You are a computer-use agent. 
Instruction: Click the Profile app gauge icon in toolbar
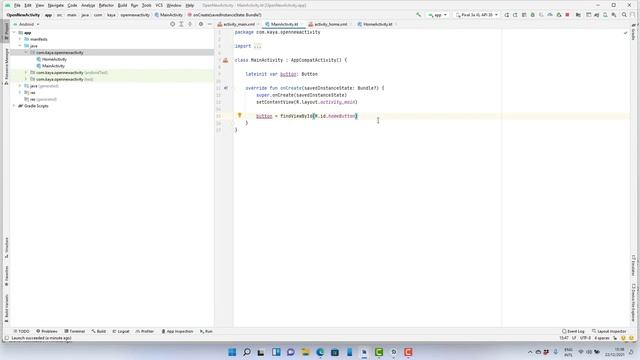tap(550, 15)
